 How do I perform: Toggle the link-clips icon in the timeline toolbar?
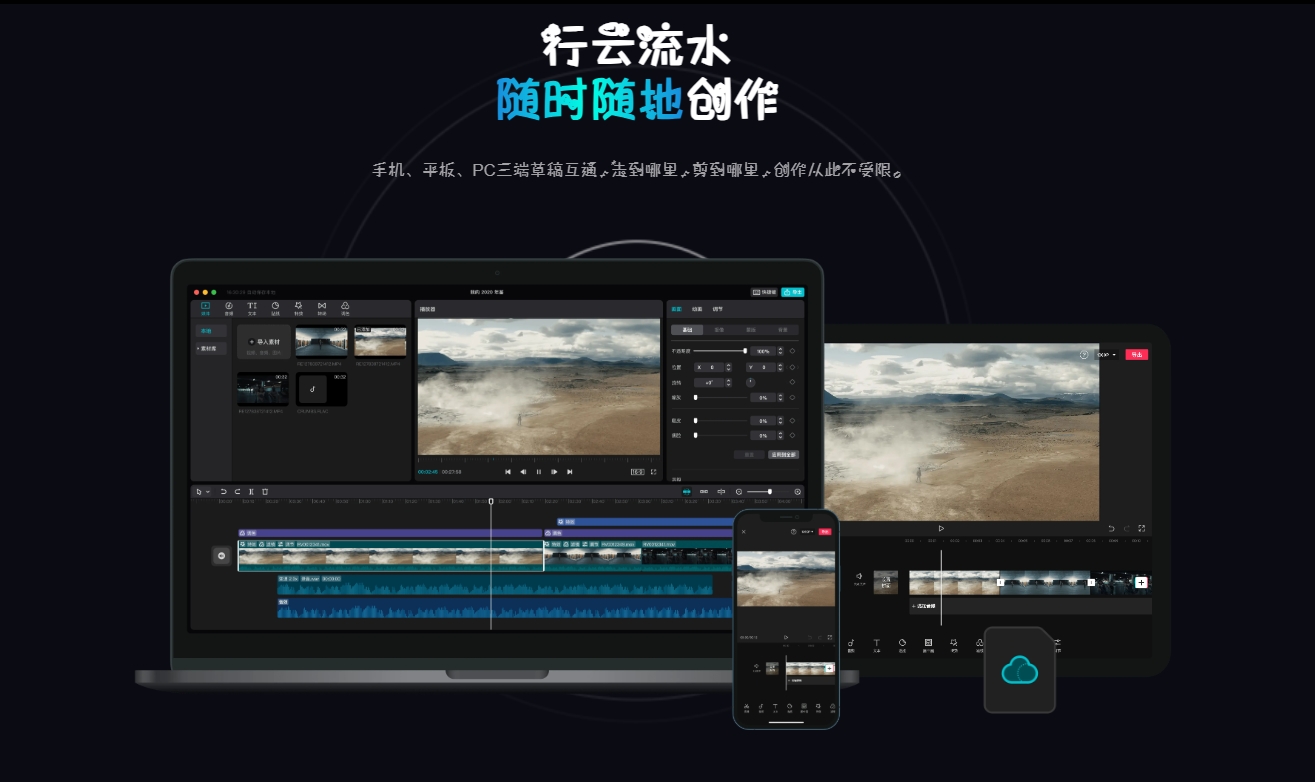pyautogui.click(x=703, y=490)
